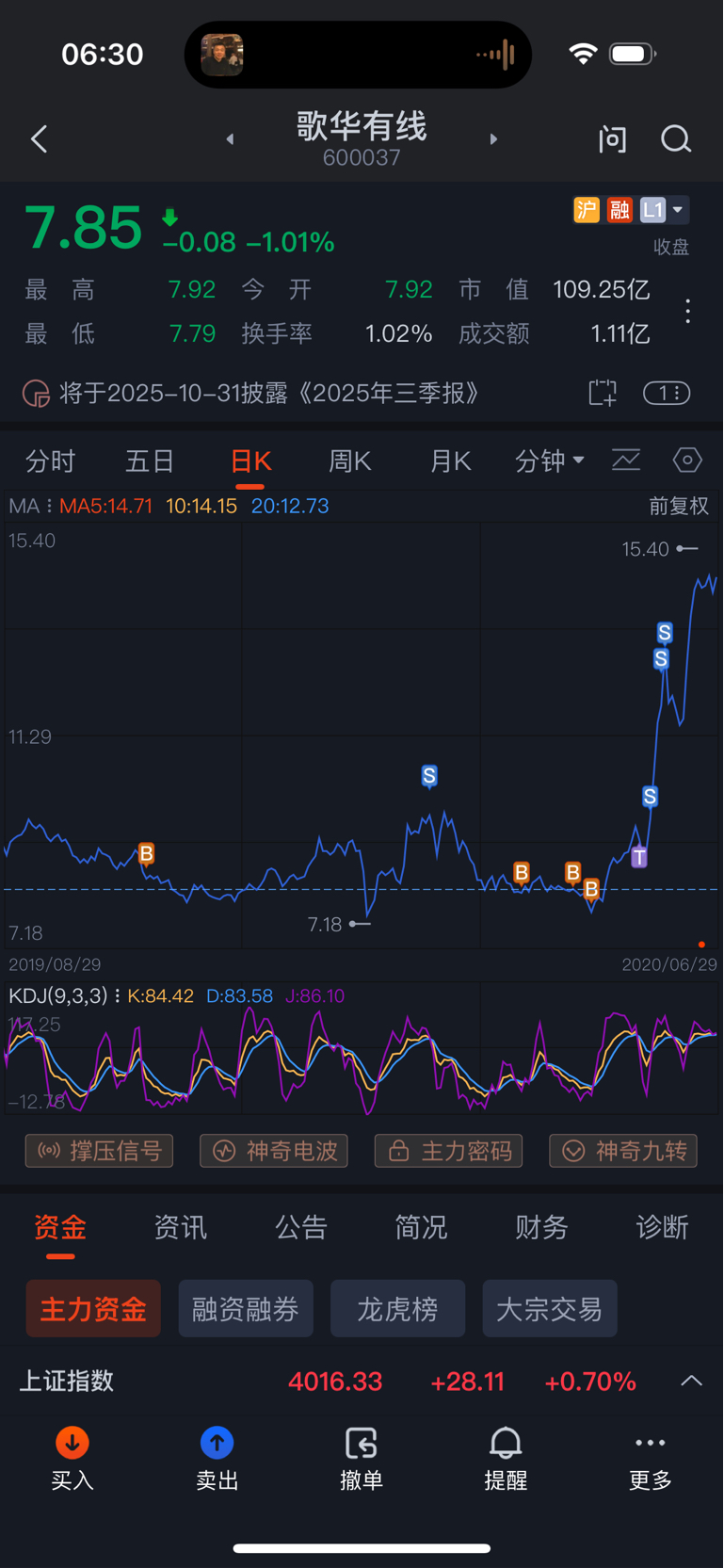Open the 沪 market badge
Image resolution: width=724 pixels, height=1568 pixels.
(587, 209)
